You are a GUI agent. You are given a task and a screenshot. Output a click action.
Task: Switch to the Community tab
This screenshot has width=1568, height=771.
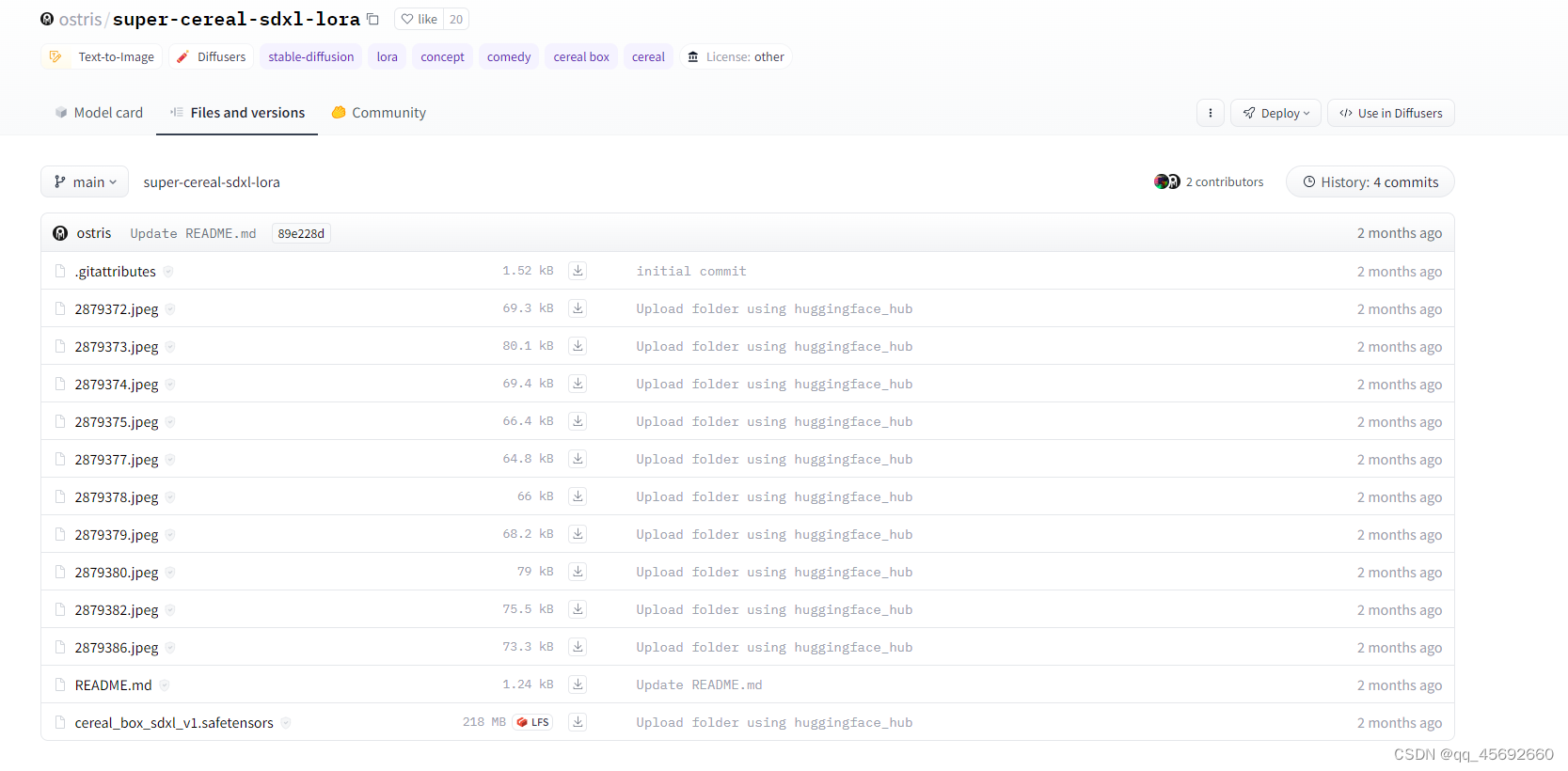click(378, 113)
